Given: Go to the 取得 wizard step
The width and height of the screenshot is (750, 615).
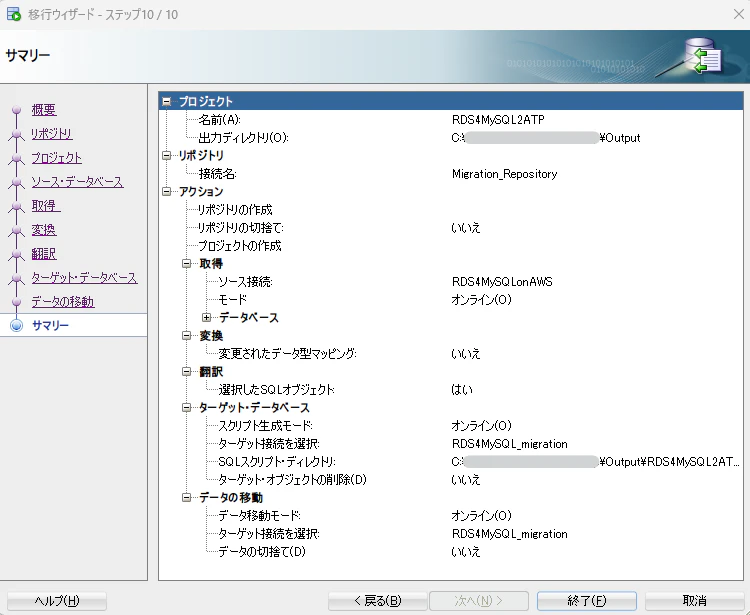Looking at the screenshot, I should pos(46,206).
